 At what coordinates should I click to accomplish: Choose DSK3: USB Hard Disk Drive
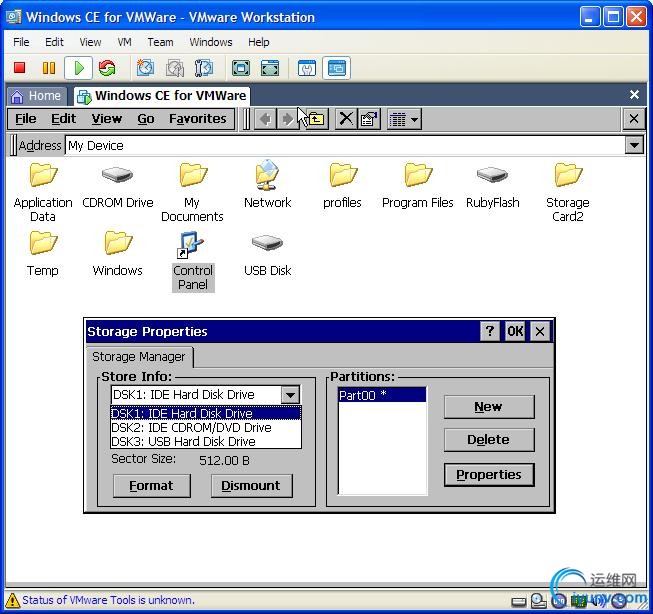point(183,441)
